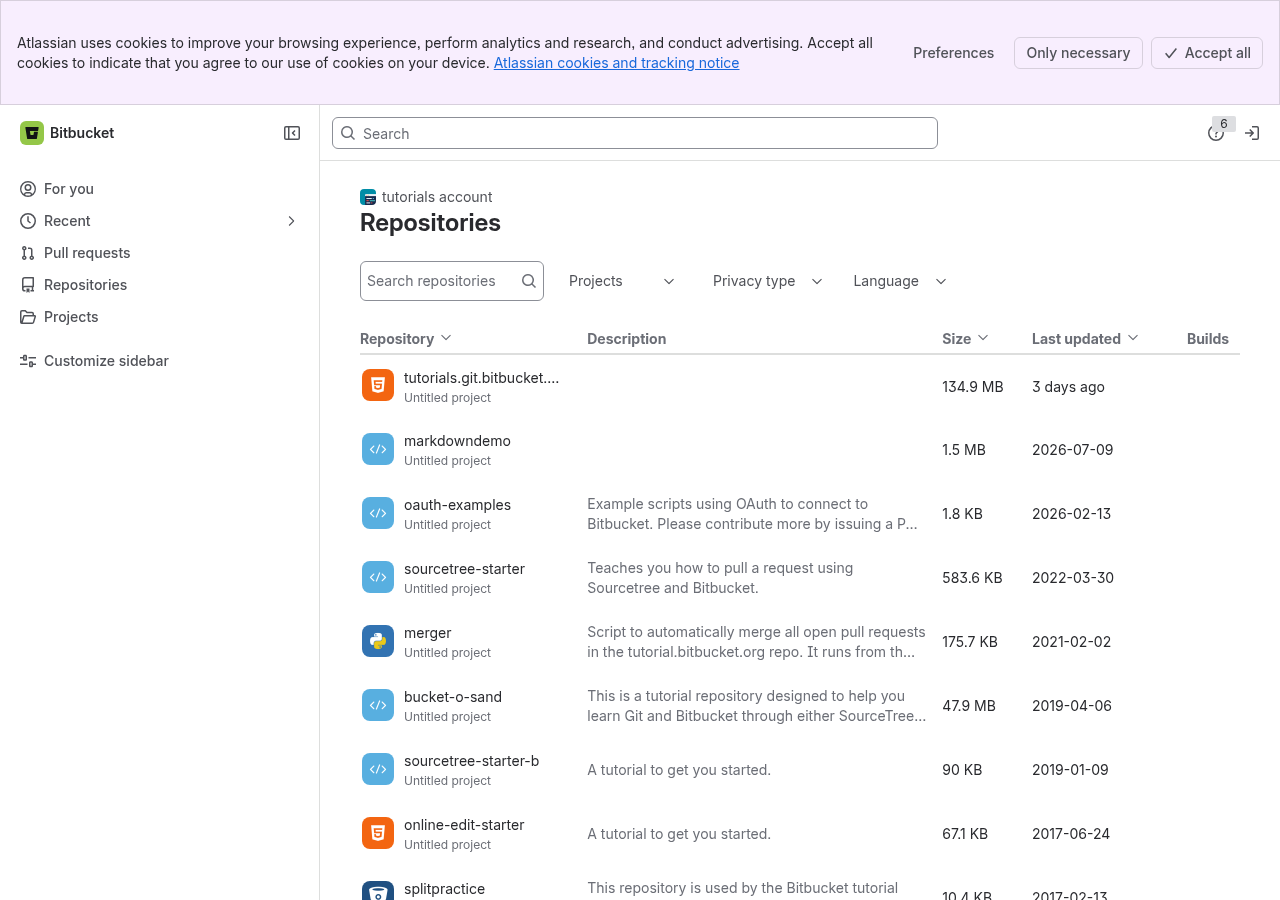Collapse the sidebar with the panel icon
The height and width of the screenshot is (900, 1280).
tap(292, 133)
